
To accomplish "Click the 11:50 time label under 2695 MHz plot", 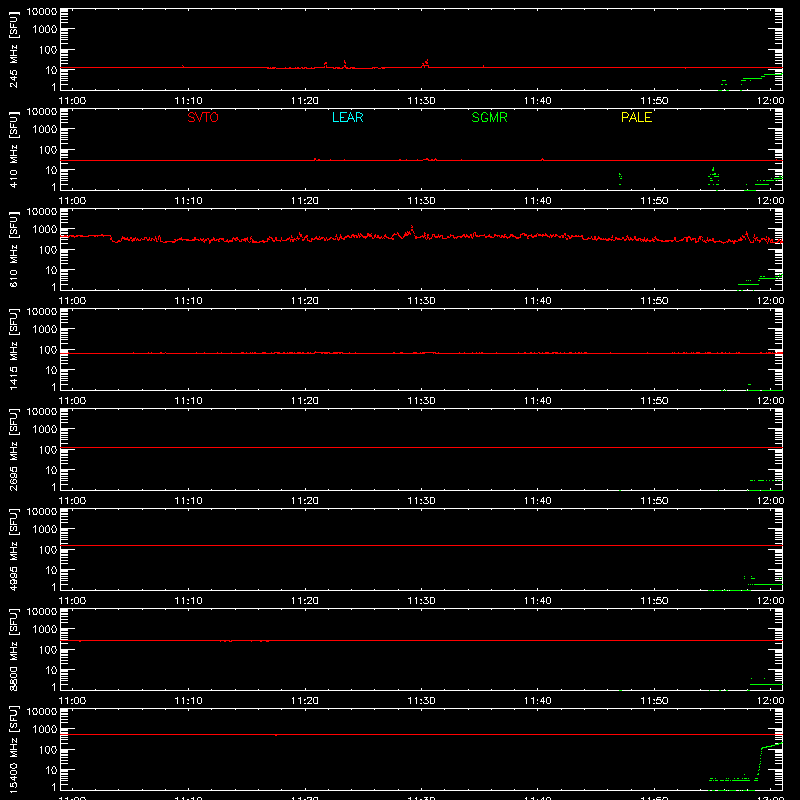I will 654,501.
